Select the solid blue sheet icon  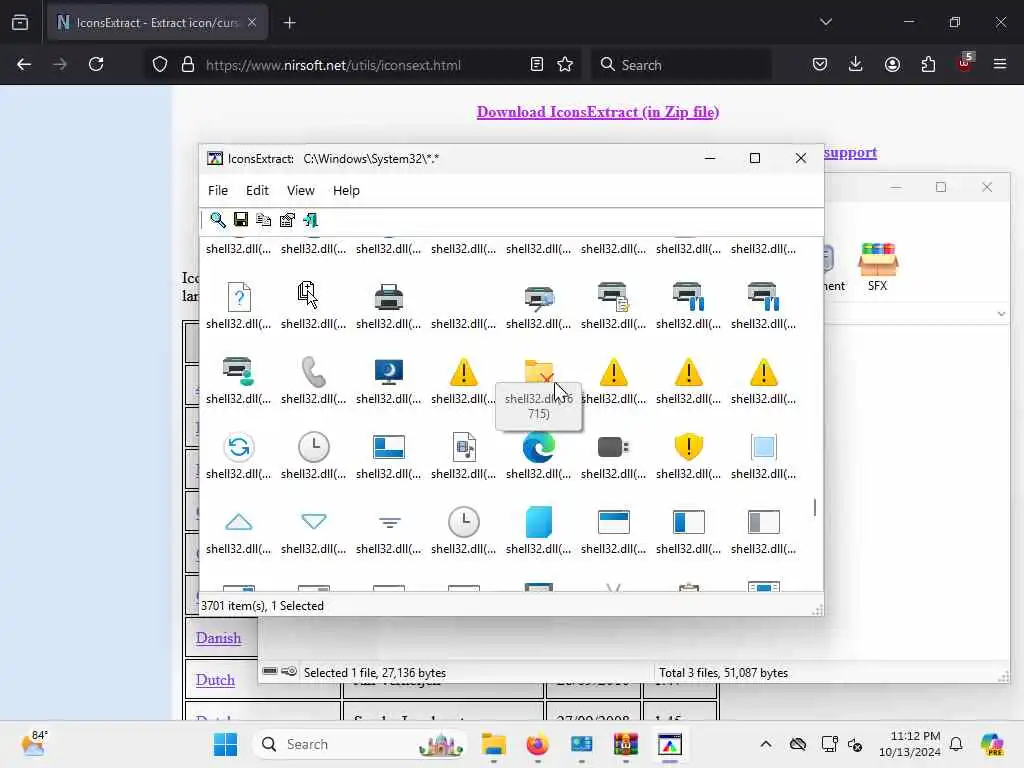click(x=539, y=522)
